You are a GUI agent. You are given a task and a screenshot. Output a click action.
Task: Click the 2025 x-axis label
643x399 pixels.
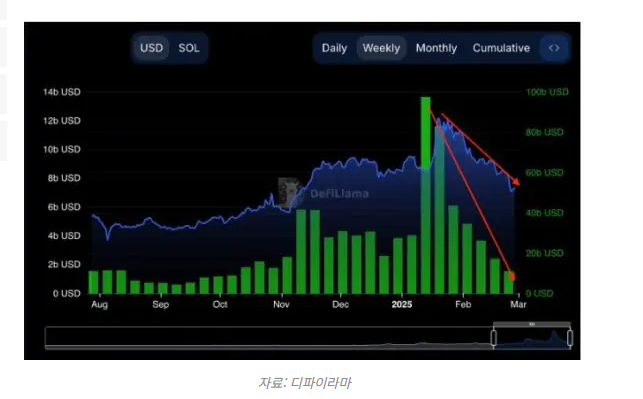pos(401,304)
